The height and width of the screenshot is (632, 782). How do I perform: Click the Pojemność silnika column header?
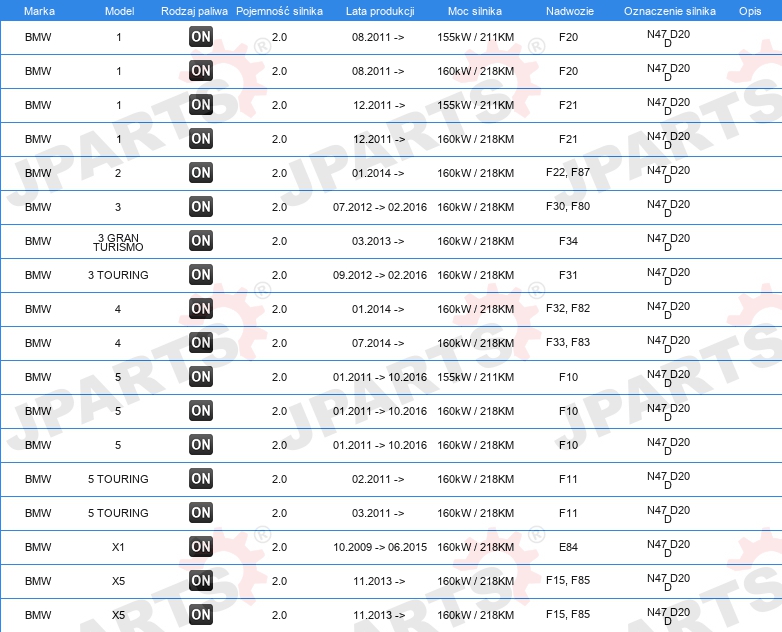pyautogui.click(x=279, y=11)
